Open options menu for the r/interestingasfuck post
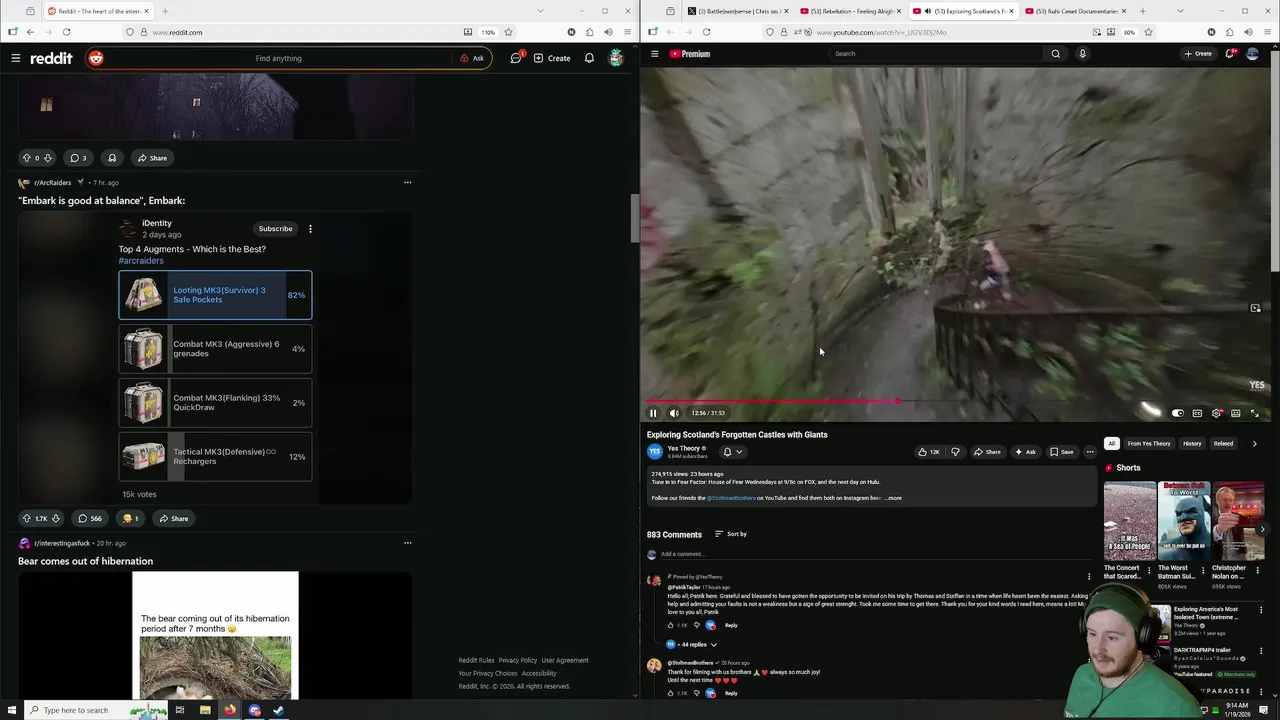The image size is (1280, 720). click(407, 543)
